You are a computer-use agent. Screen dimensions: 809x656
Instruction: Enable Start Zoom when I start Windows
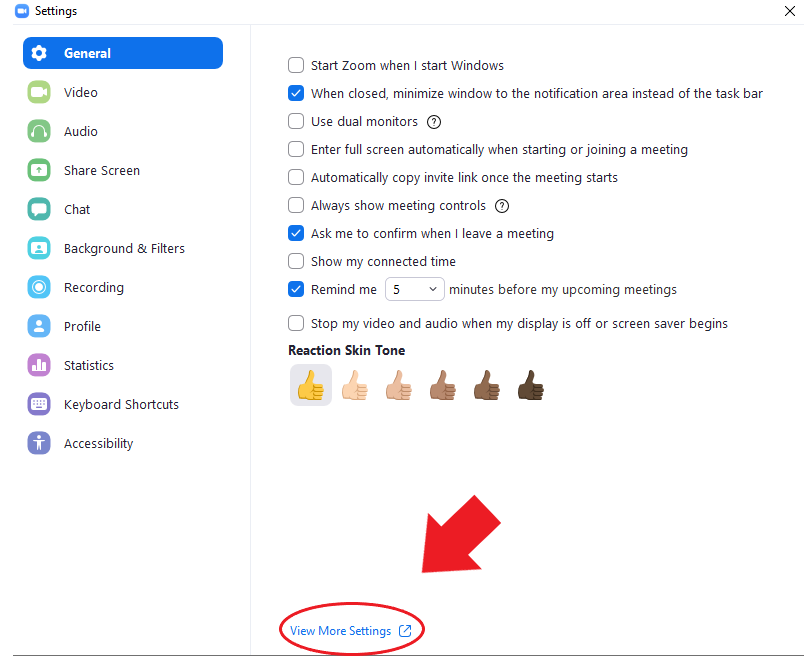[296, 65]
